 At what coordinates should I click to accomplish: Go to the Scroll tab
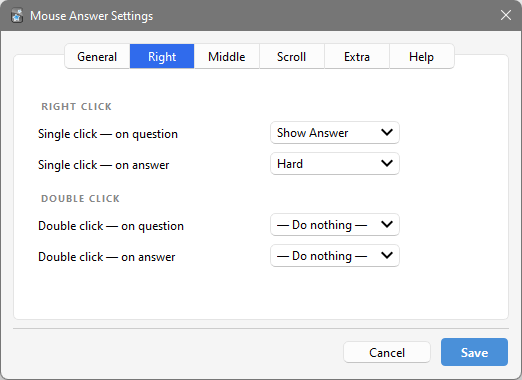[x=291, y=56]
